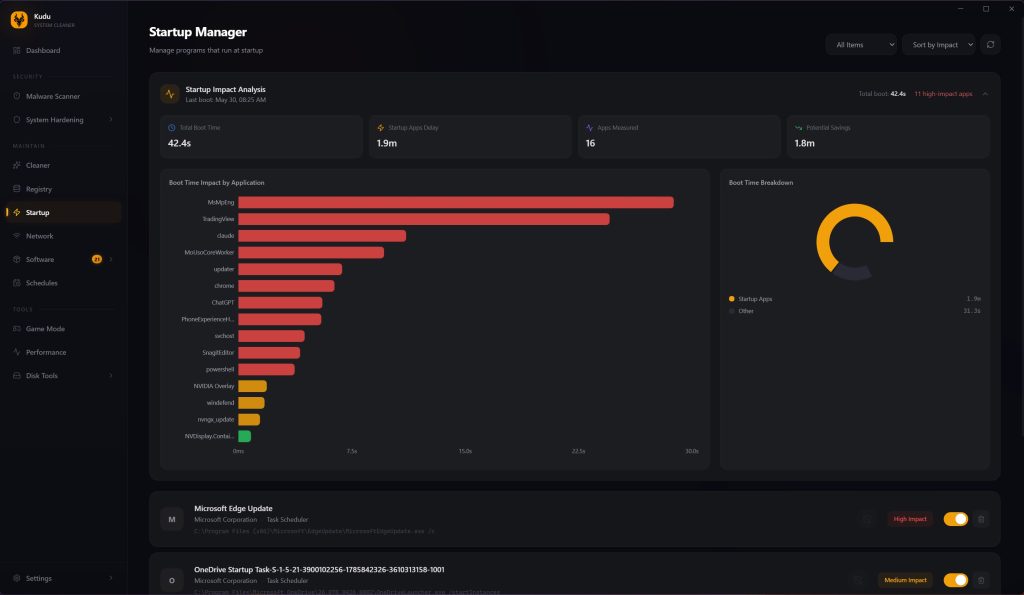Go to the Dashboard menu item
1024x595 pixels.
[x=63, y=50]
